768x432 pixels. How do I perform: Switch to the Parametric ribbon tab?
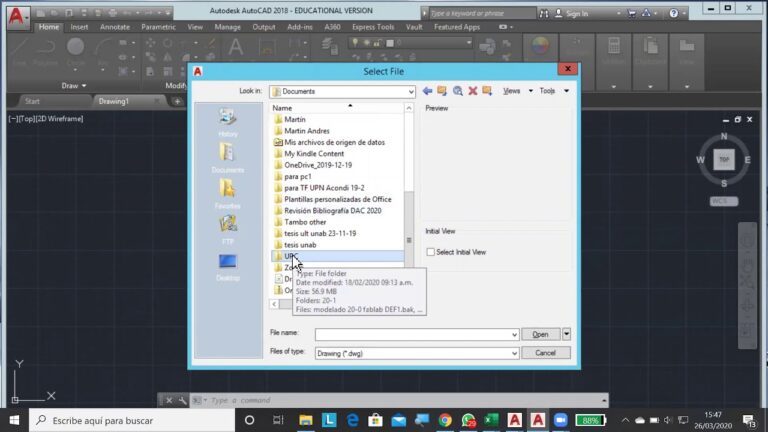158,27
